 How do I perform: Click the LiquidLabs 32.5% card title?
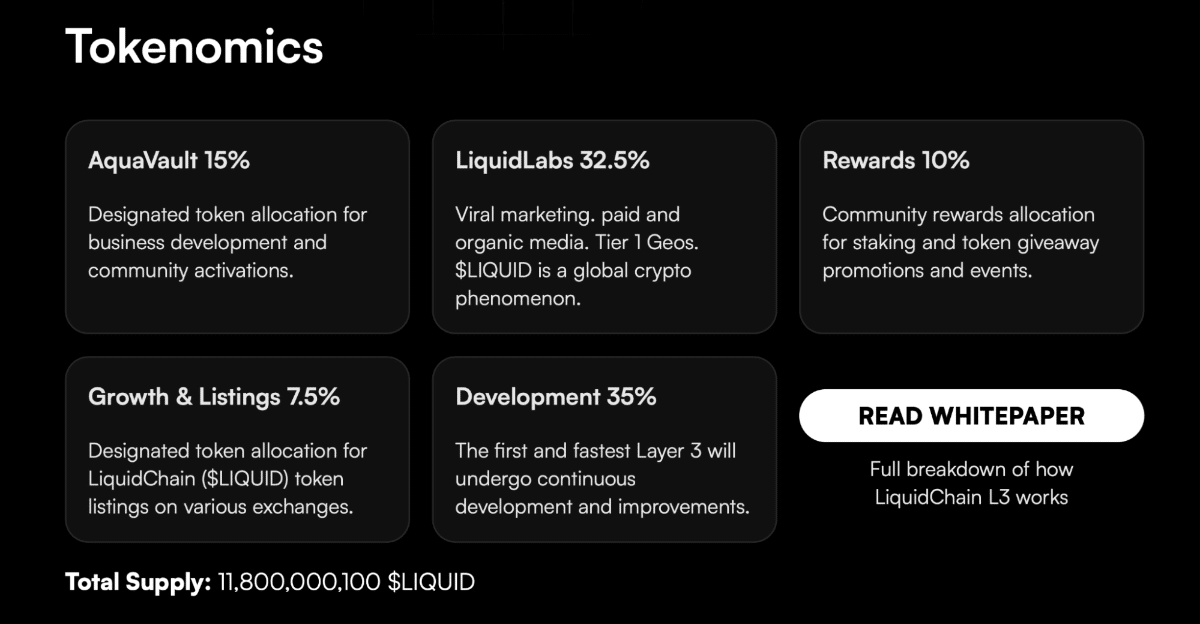(552, 159)
